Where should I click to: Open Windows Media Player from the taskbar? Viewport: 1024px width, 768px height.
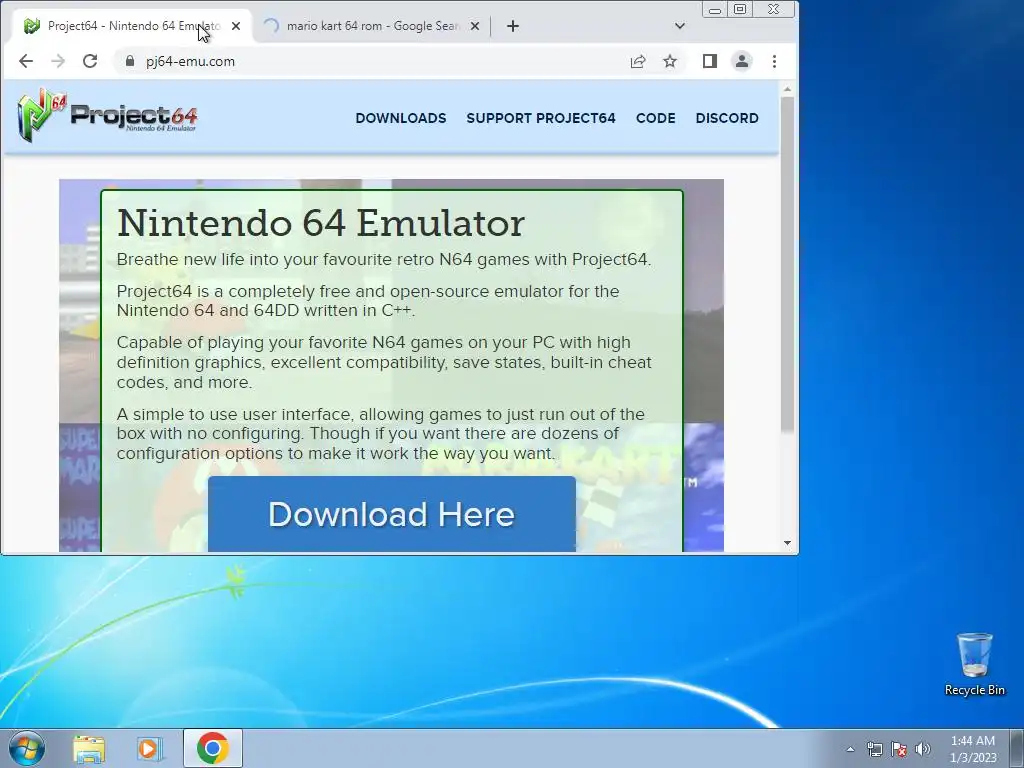point(150,749)
